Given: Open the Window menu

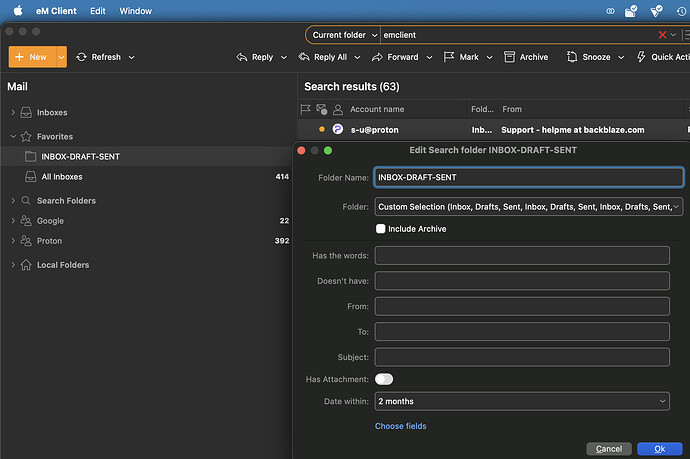Looking at the screenshot, I should [x=136, y=10].
